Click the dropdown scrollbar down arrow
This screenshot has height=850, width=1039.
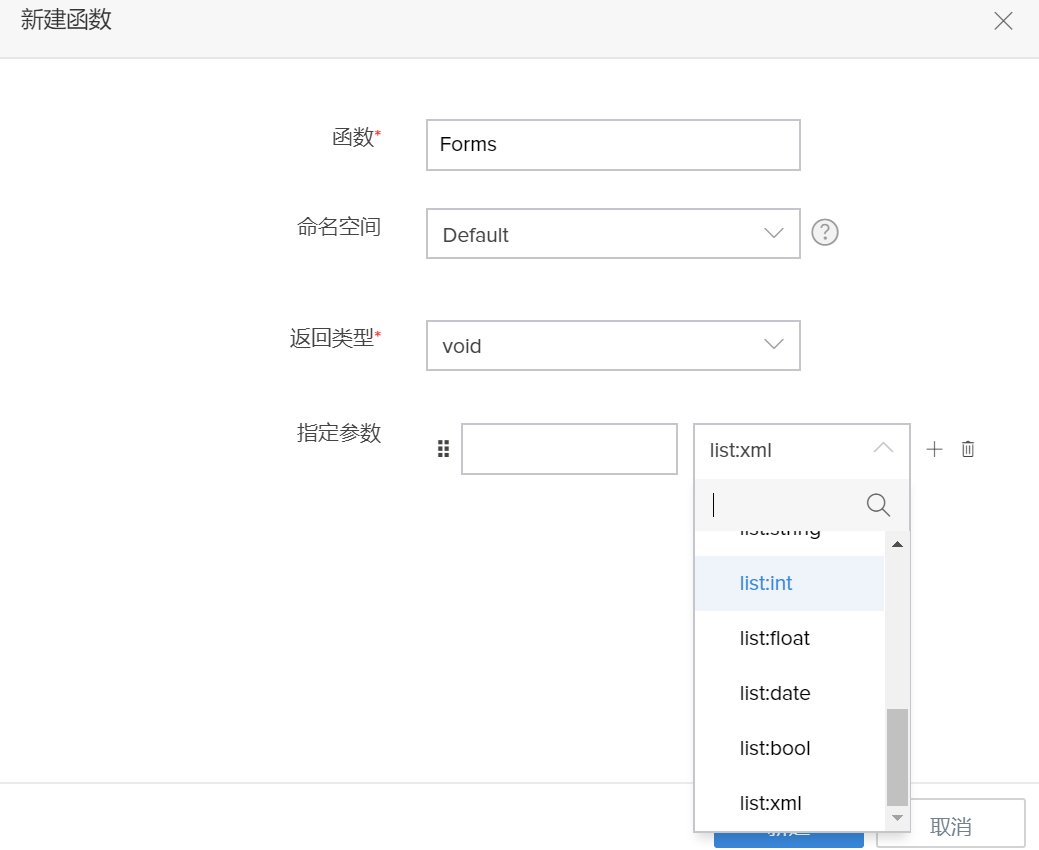[x=897, y=818]
